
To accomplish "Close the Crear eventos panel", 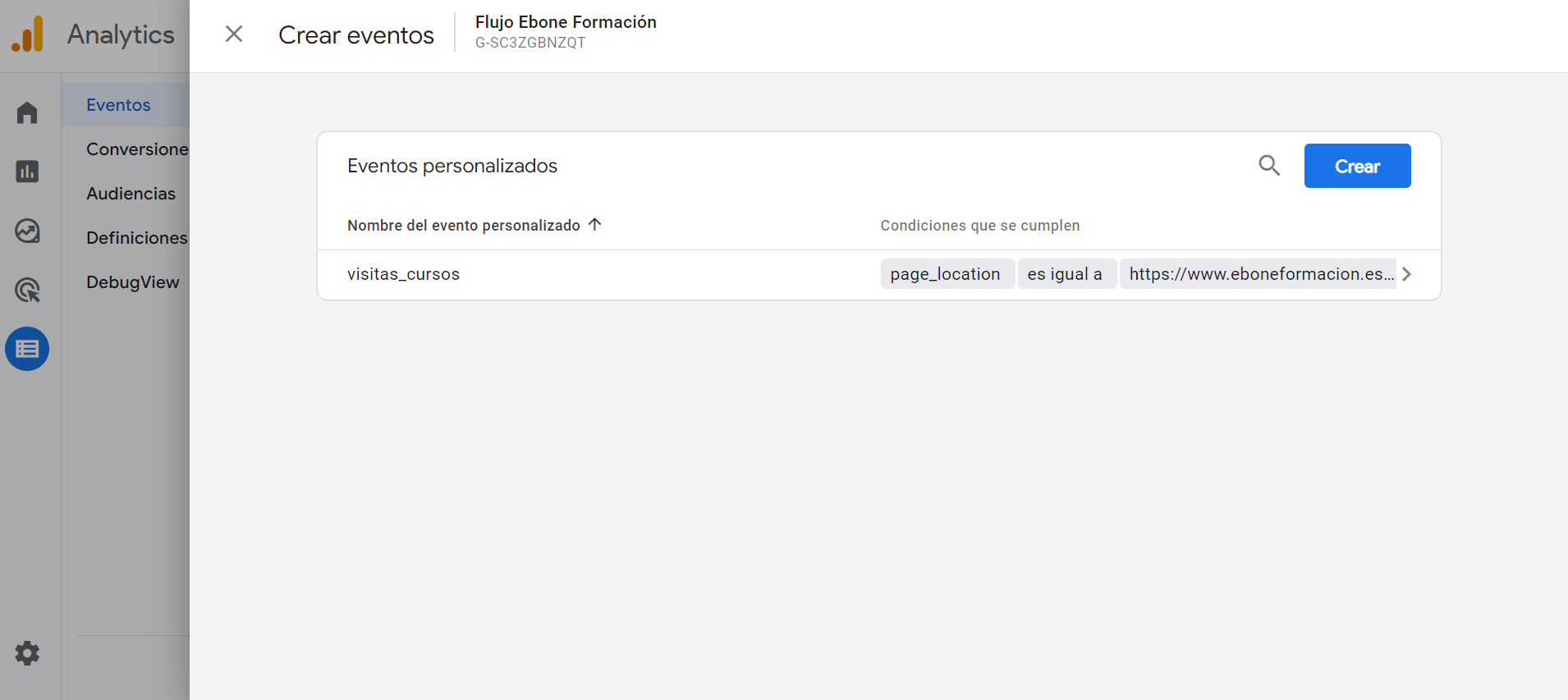I will (234, 34).
